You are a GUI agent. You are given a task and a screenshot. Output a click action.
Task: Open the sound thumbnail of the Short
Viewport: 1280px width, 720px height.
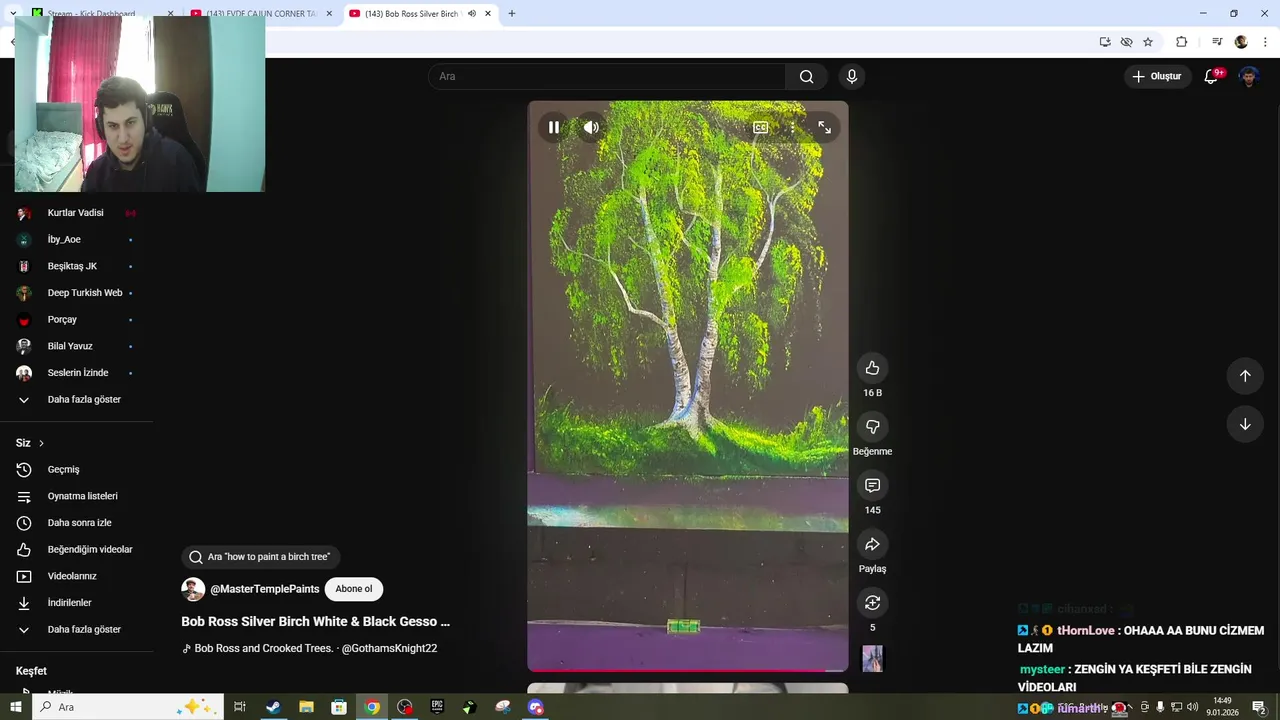[x=873, y=658]
